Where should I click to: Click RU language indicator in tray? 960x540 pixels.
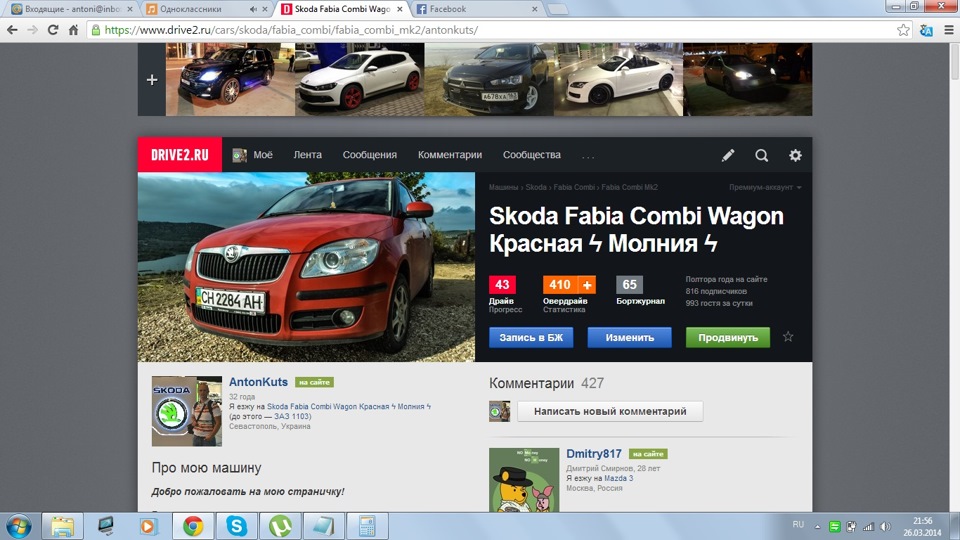point(798,525)
